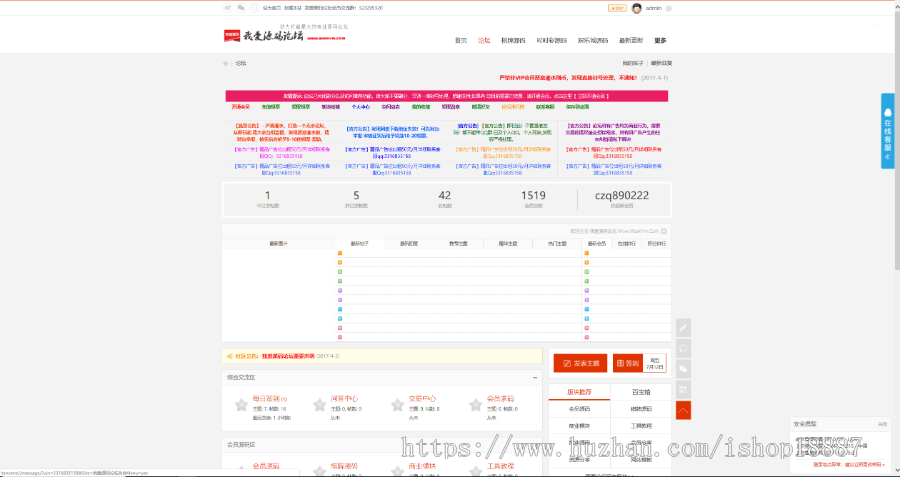The height and width of the screenshot is (477, 900).
Task: Open the 交易中心 forum link
Action: tap(422, 398)
